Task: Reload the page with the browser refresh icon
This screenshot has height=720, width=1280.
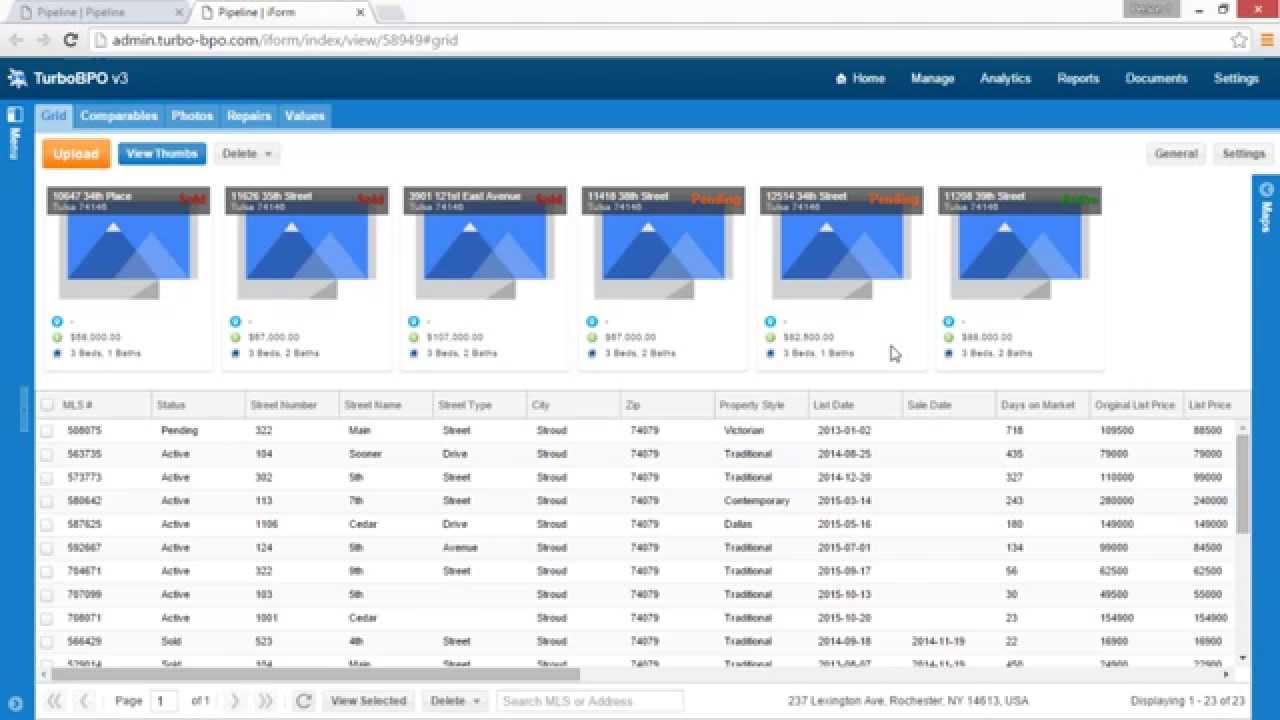Action: 70,40
